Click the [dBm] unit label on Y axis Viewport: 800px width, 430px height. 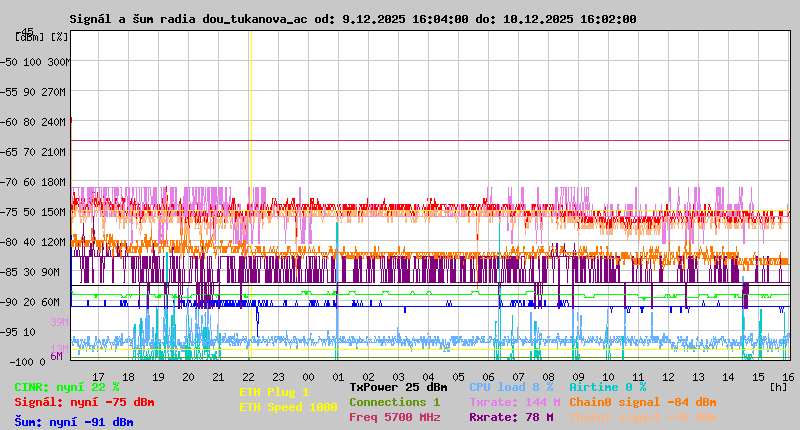pyautogui.click(x=29, y=37)
